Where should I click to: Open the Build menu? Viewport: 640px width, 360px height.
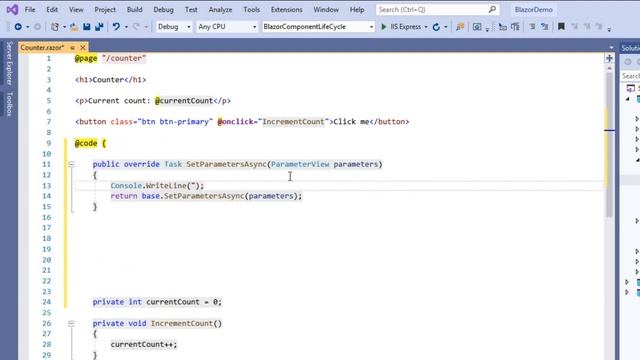click(x=134, y=9)
